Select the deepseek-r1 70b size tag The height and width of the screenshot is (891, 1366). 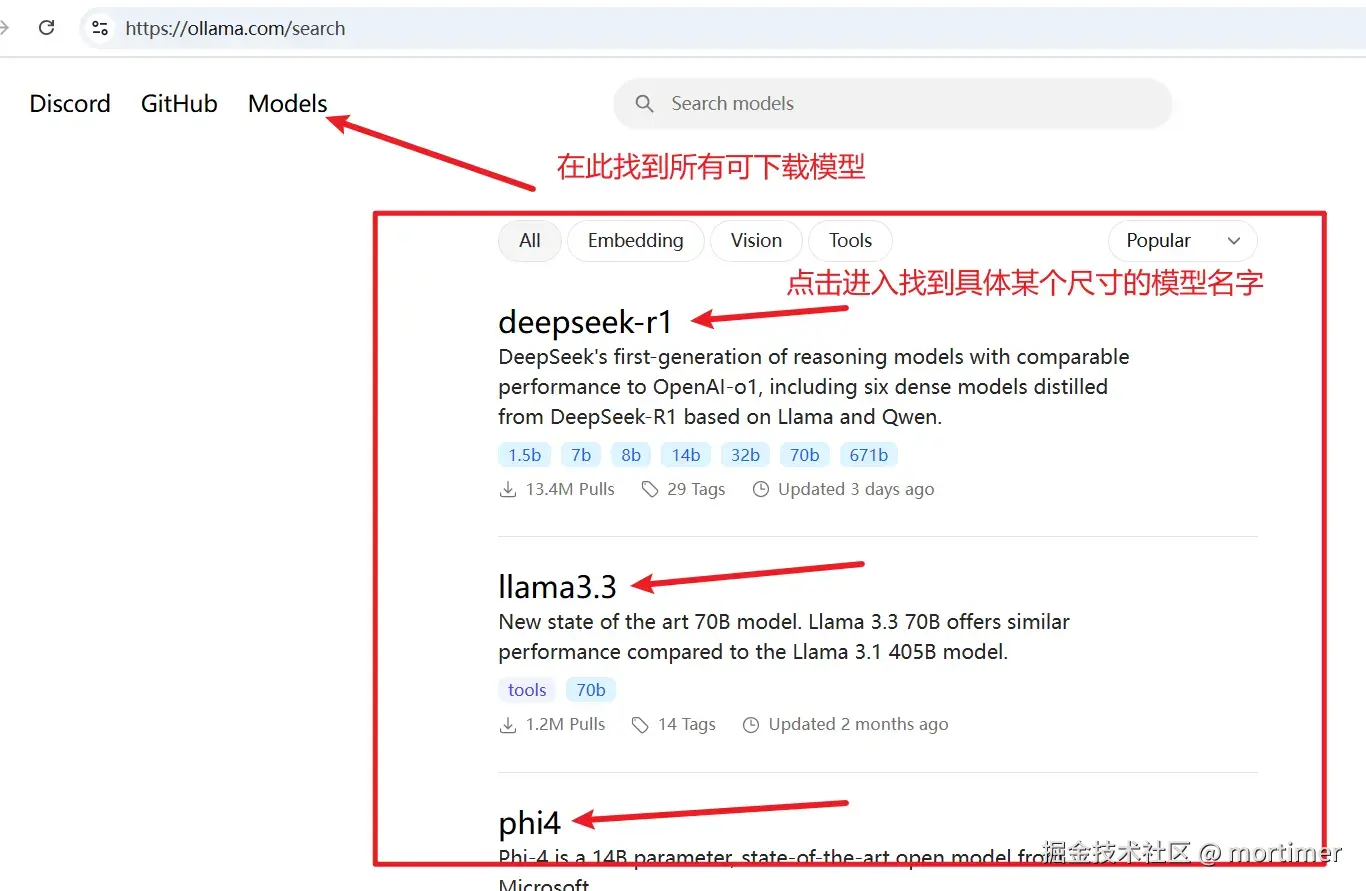click(x=805, y=455)
